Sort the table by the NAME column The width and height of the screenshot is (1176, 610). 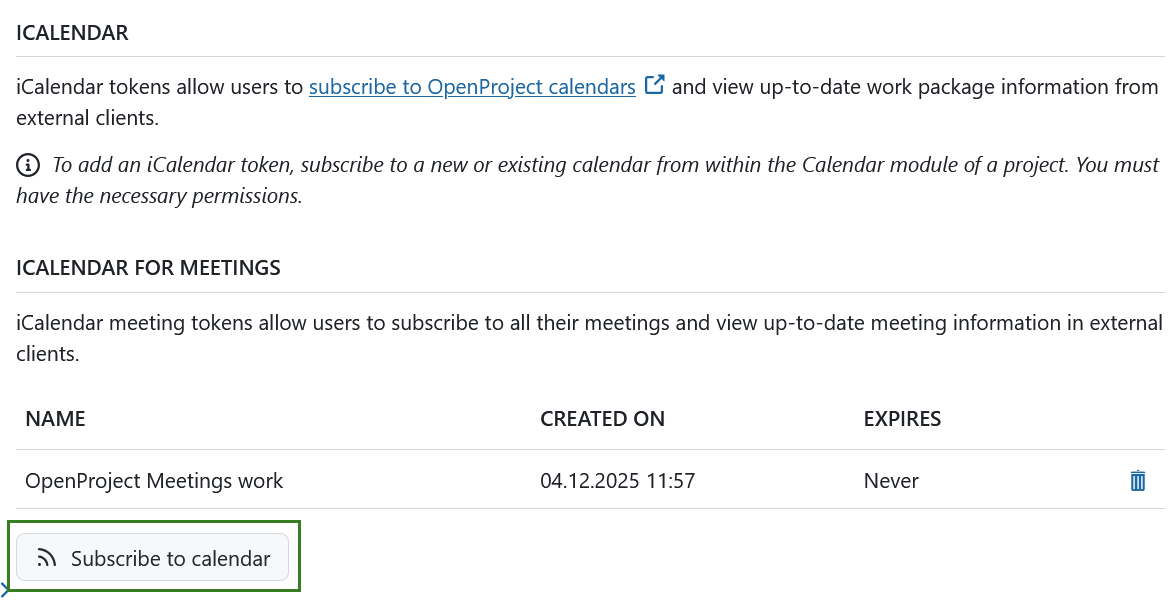55,419
